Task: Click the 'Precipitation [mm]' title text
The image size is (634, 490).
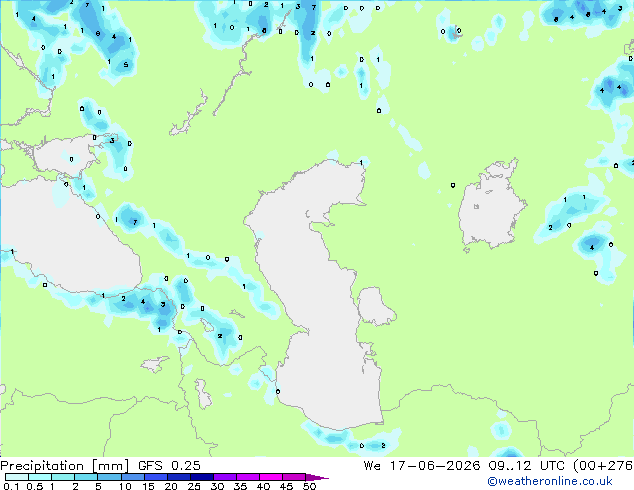Action: (x=65, y=466)
